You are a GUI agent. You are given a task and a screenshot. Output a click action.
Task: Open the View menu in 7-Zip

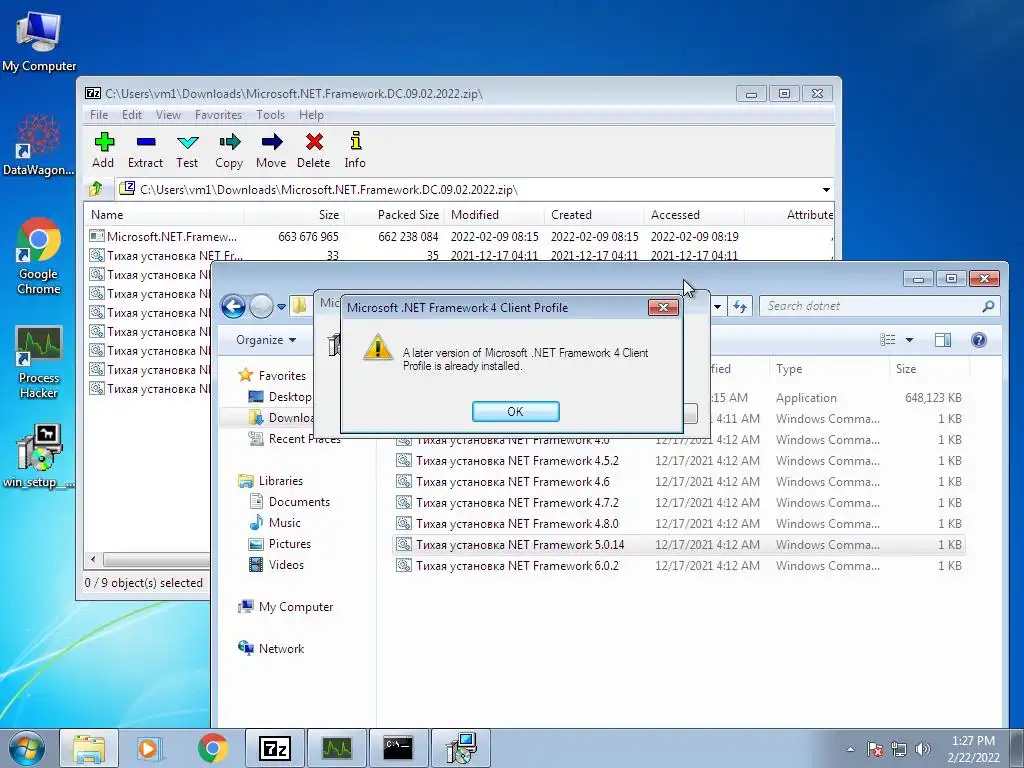tap(168, 115)
